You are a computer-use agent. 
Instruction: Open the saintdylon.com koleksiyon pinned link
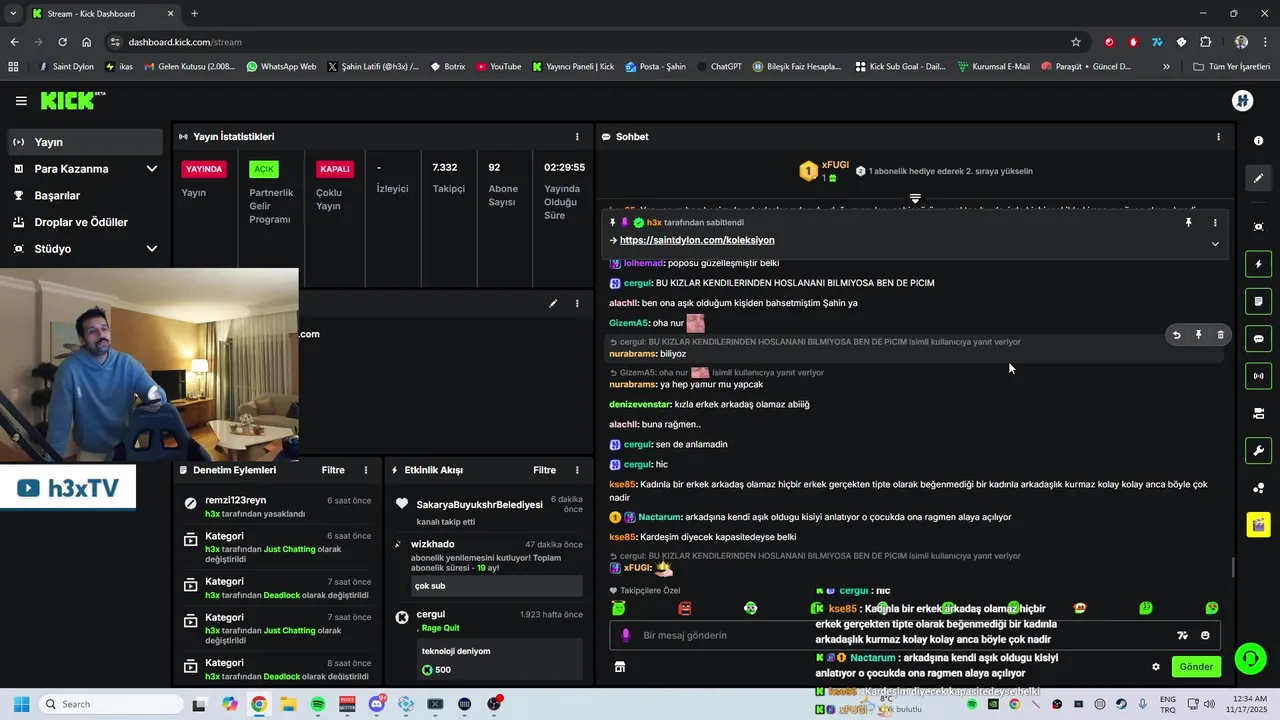pyautogui.click(x=697, y=240)
